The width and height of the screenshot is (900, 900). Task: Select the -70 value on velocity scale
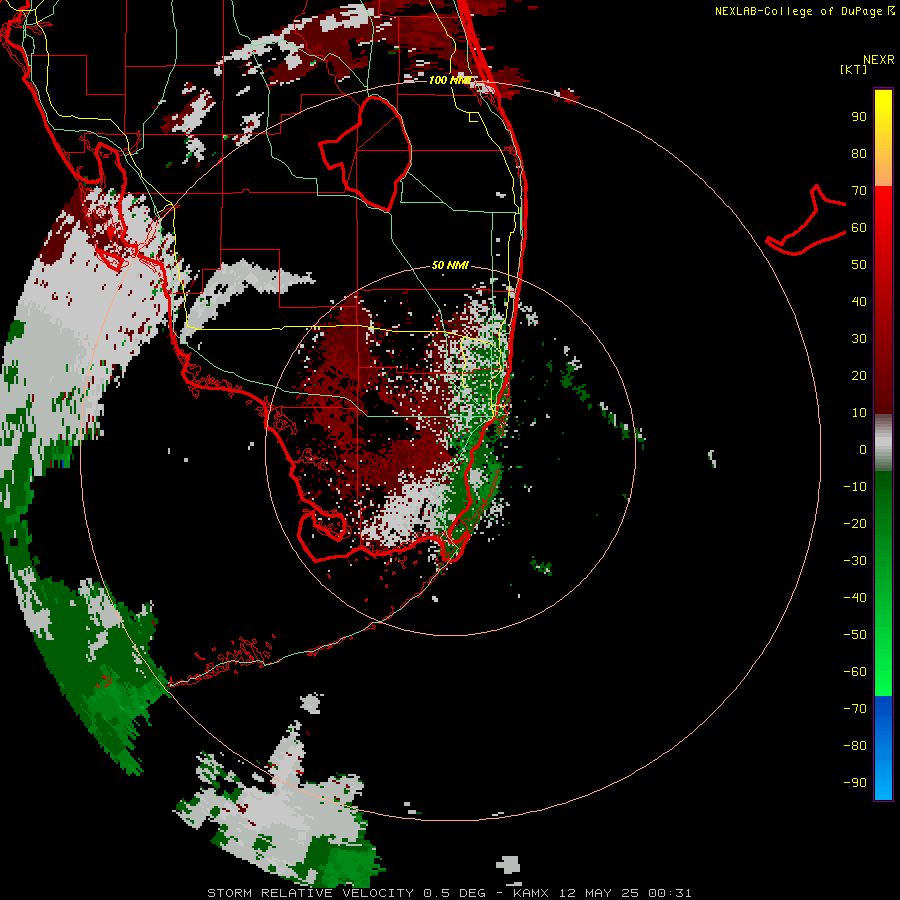pyautogui.click(x=855, y=709)
